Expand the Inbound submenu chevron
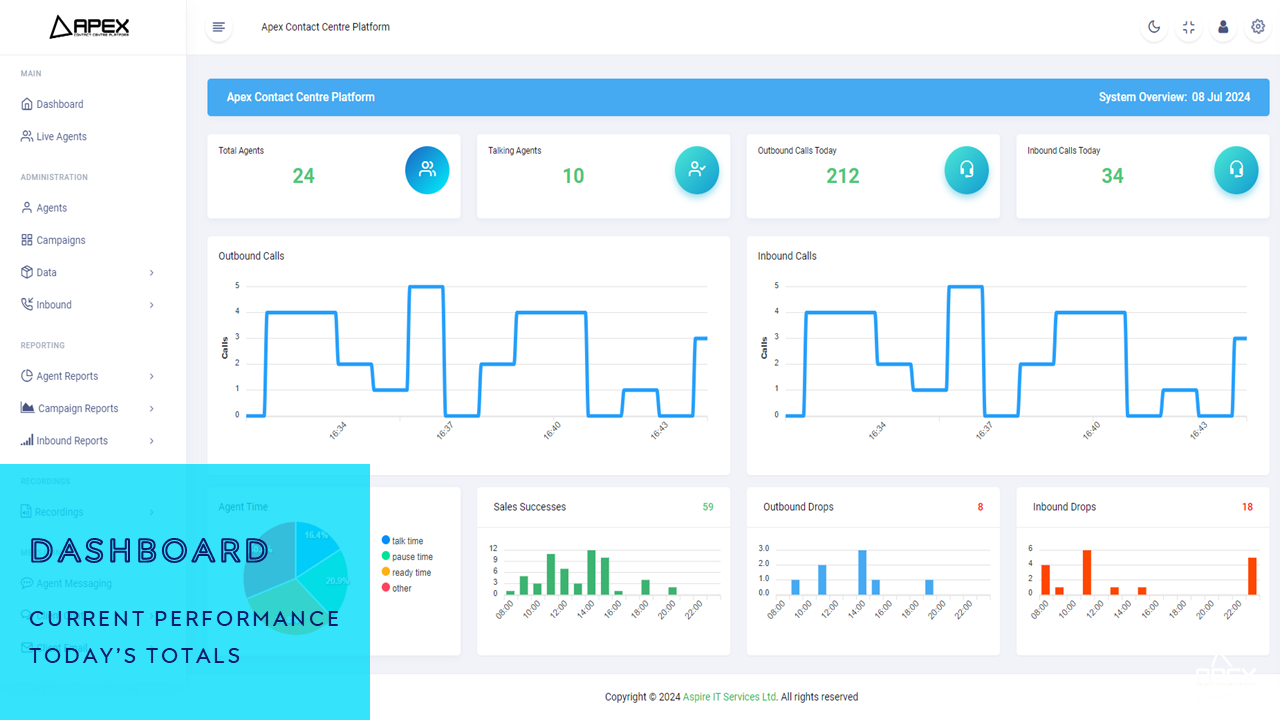 (152, 305)
